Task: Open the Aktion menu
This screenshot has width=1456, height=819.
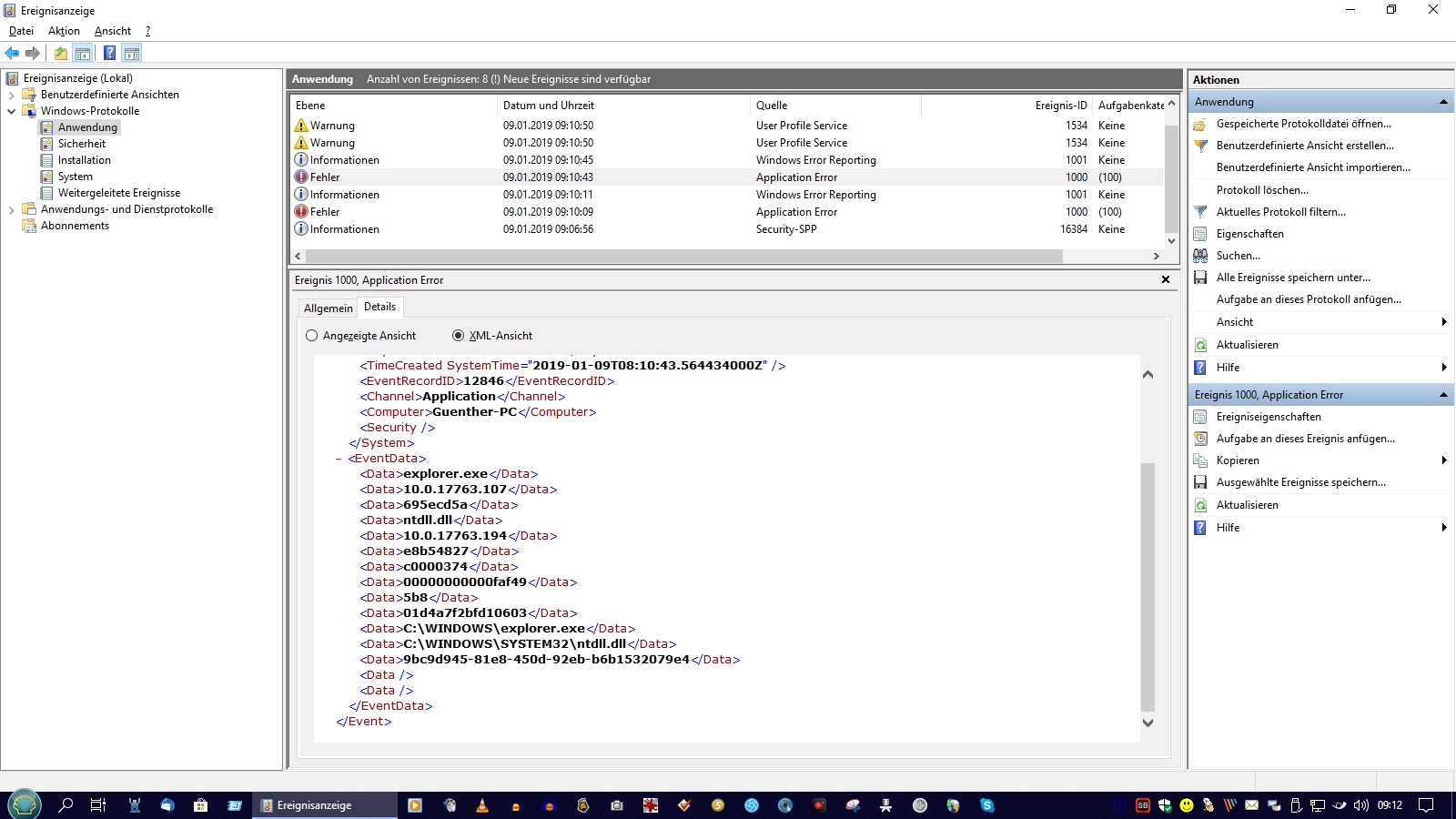Action: click(64, 31)
